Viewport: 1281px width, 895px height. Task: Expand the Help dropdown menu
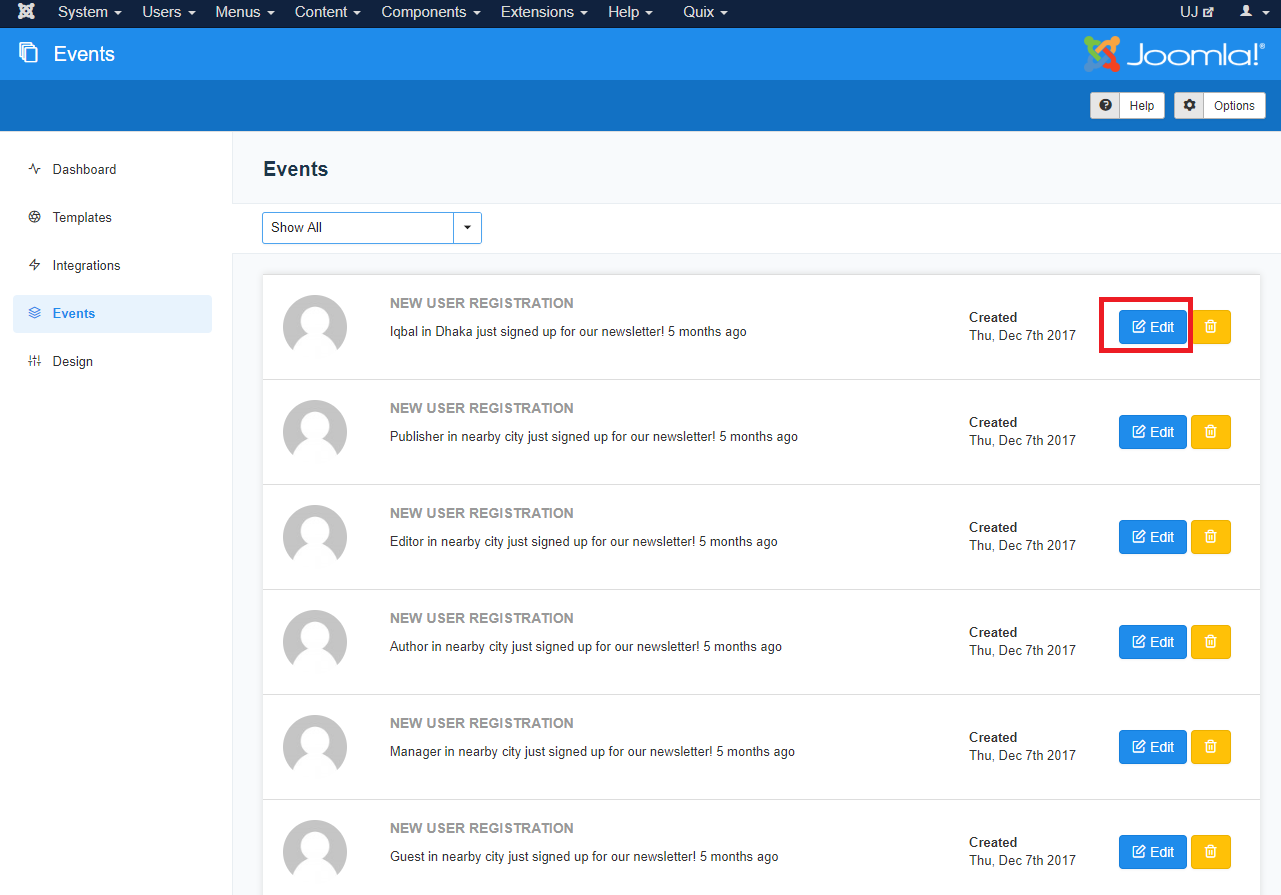[x=630, y=12]
